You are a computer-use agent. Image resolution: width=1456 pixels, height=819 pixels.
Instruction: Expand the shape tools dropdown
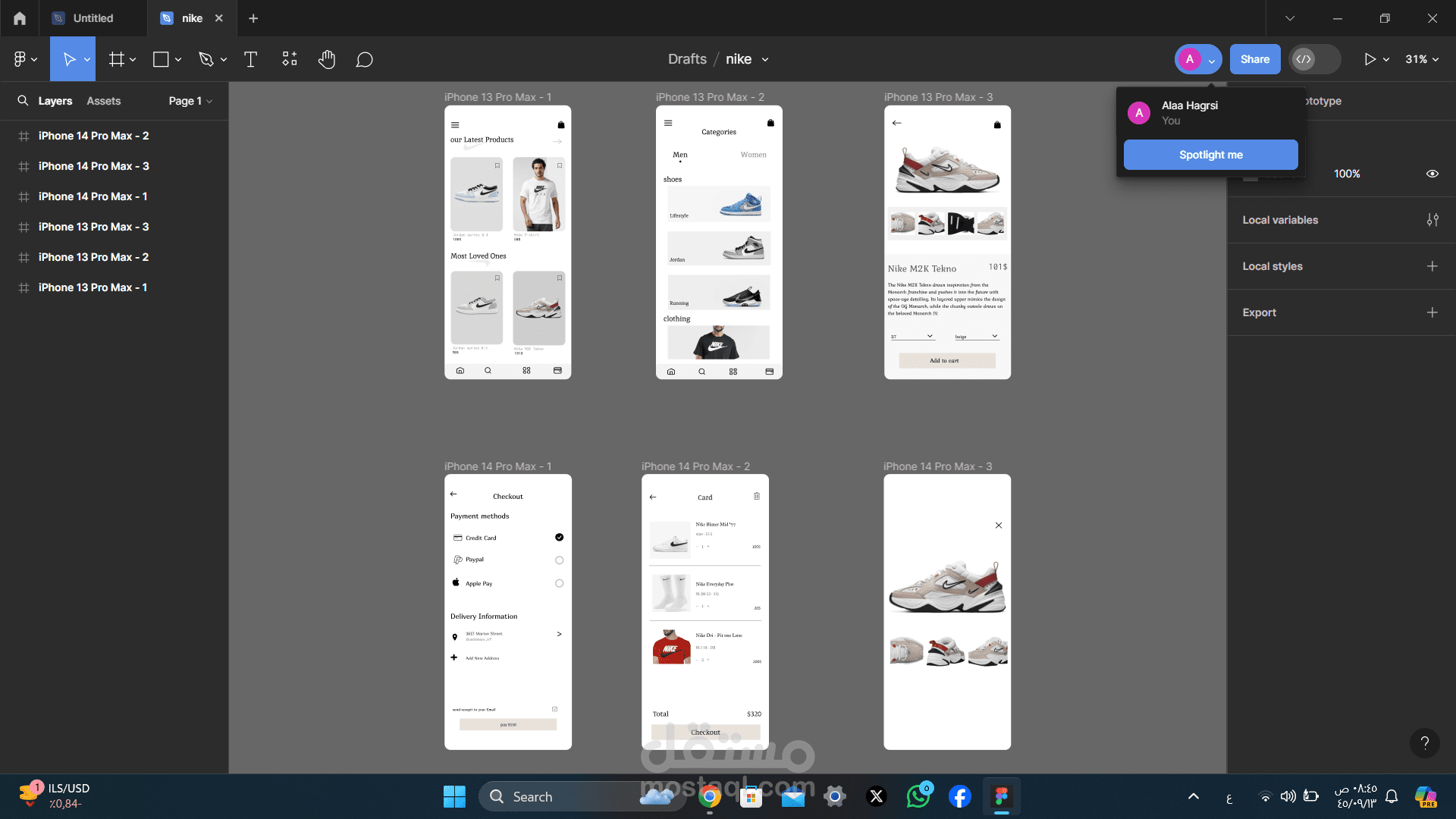point(178,60)
